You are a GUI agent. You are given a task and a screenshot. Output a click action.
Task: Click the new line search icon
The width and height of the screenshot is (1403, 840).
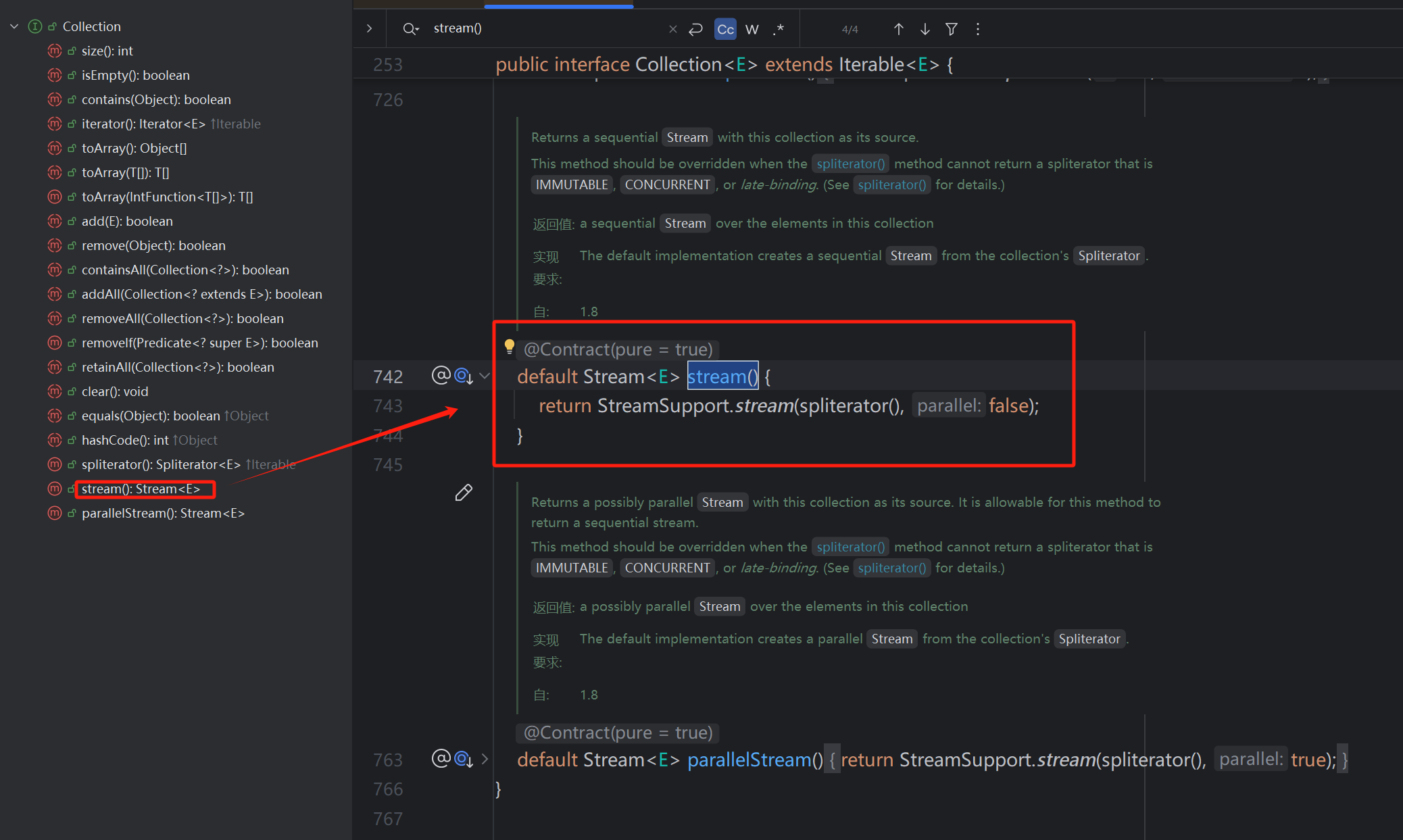pos(695,29)
